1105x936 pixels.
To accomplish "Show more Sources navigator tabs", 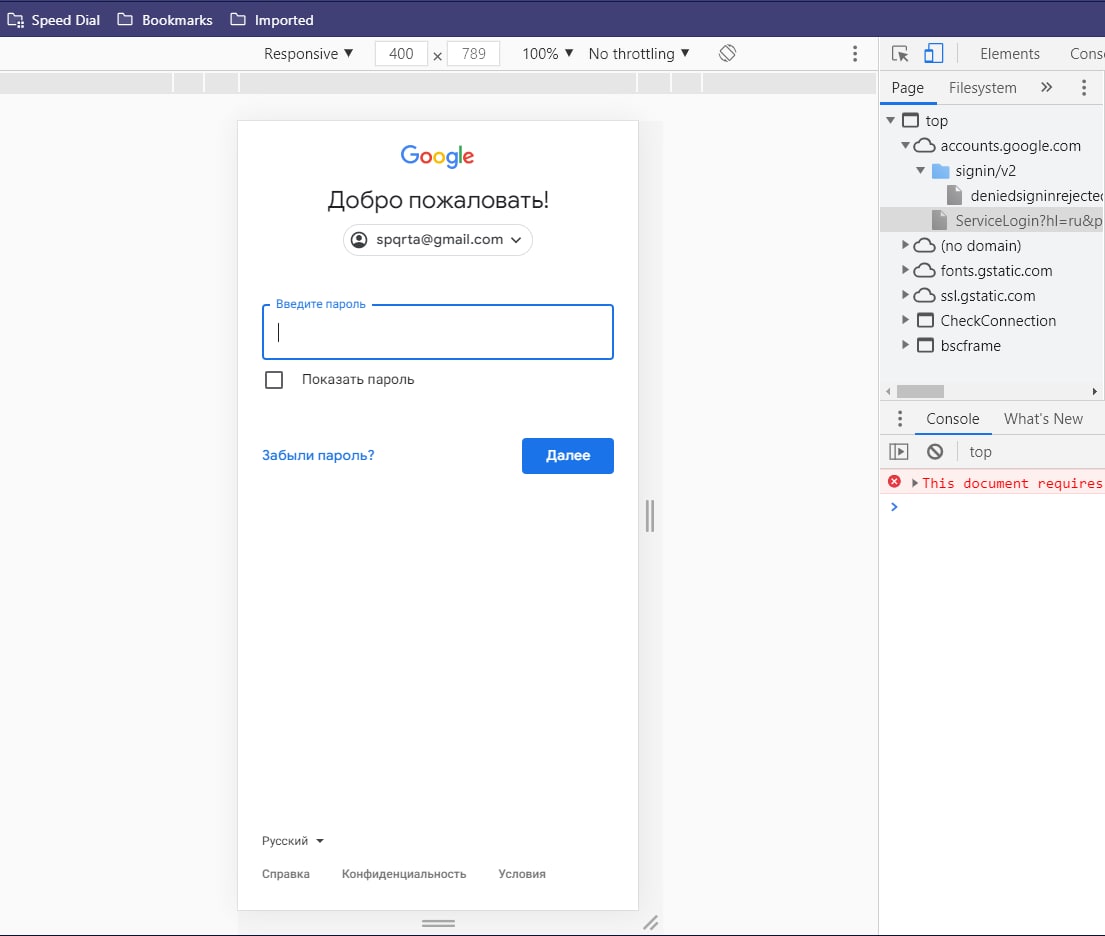I will coord(1047,87).
